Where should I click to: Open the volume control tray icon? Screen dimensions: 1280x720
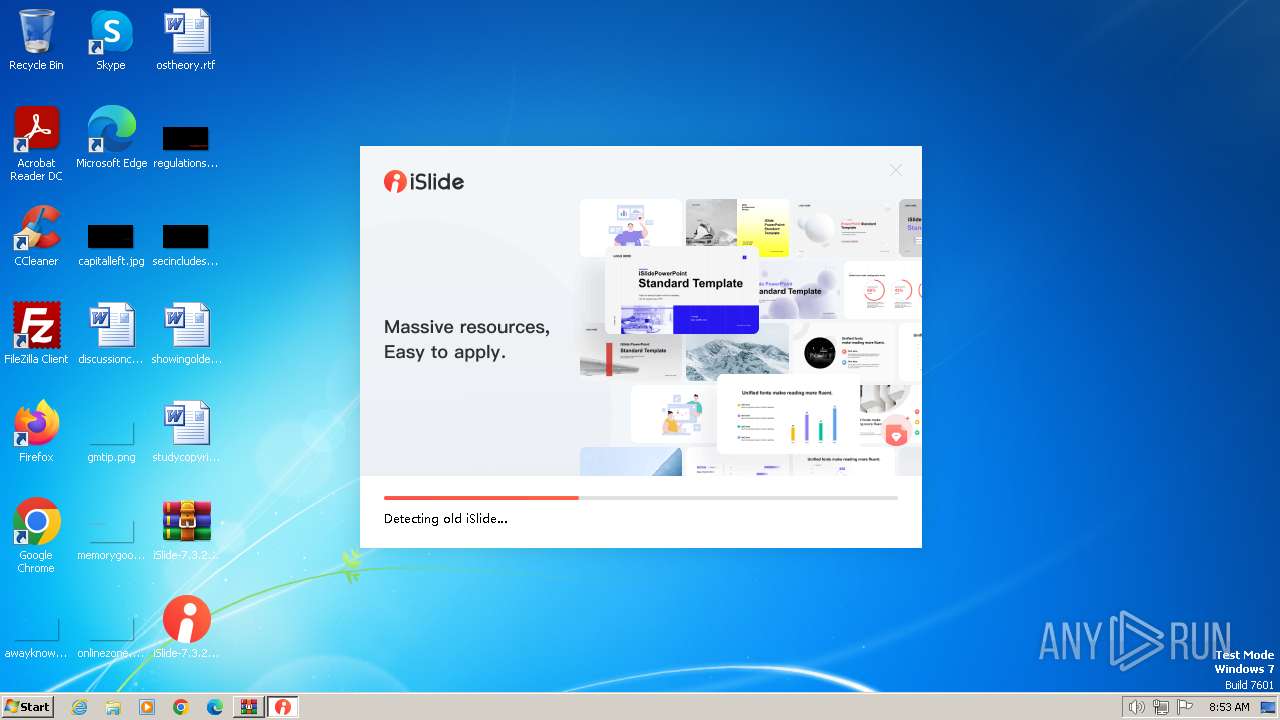coord(1136,707)
